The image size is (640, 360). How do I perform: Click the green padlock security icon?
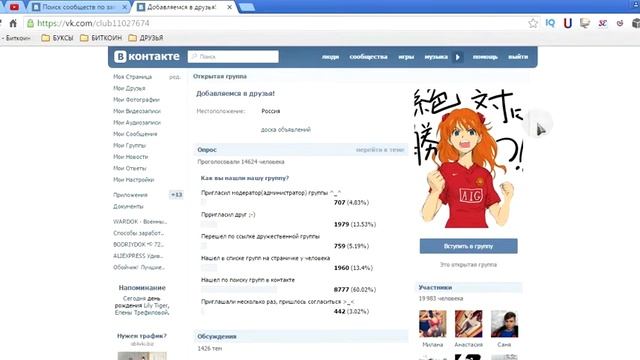(30, 23)
